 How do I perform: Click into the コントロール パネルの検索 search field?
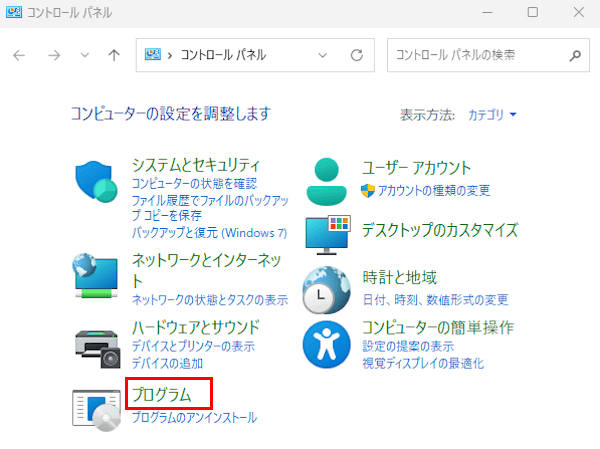pyautogui.click(x=488, y=56)
